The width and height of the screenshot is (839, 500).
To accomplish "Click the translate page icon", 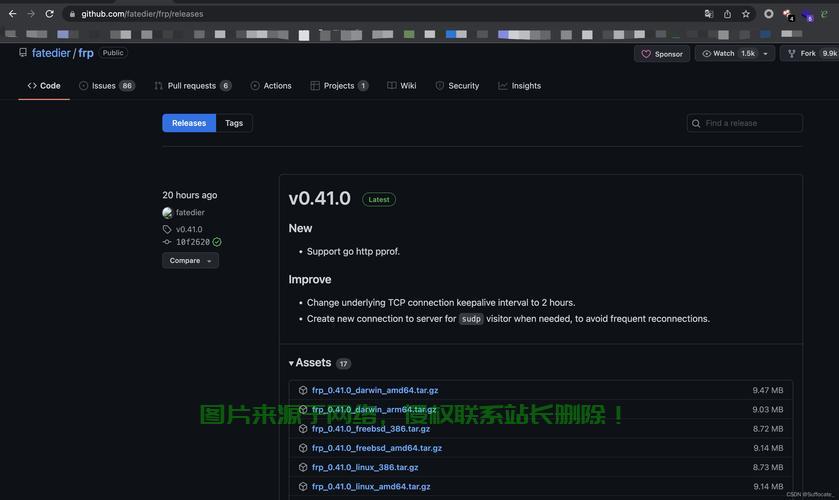I will click(708, 14).
